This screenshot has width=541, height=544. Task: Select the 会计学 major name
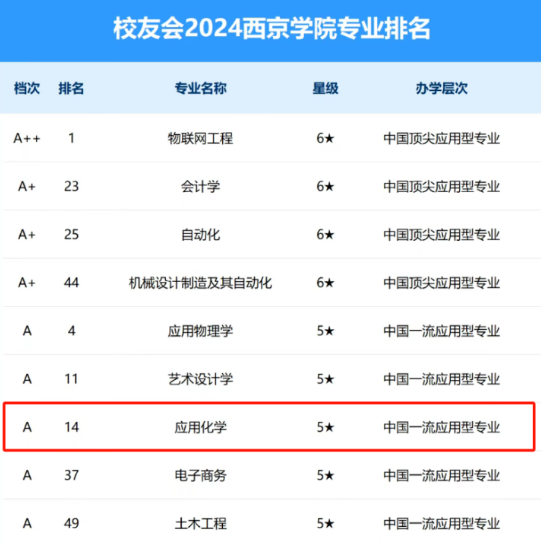pos(201,187)
